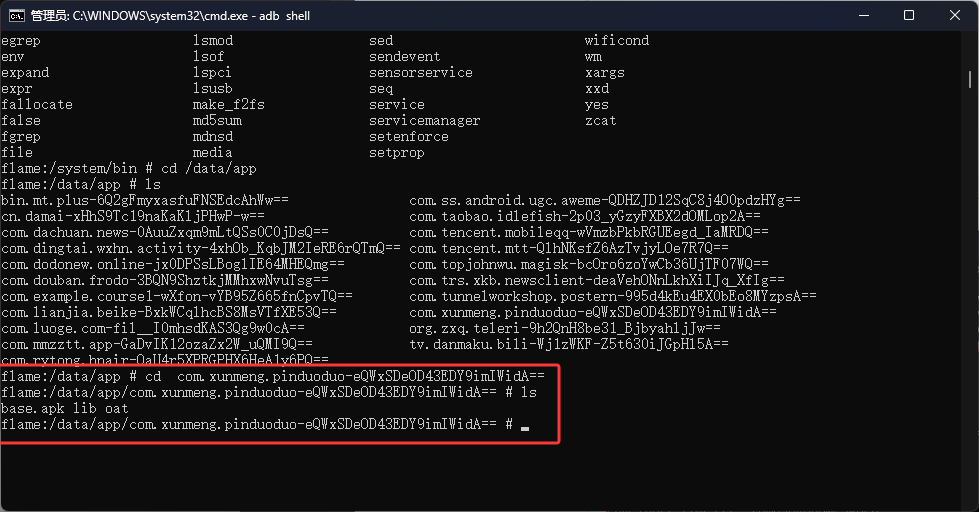Click 'wificond' in the command list

[x=617, y=41]
